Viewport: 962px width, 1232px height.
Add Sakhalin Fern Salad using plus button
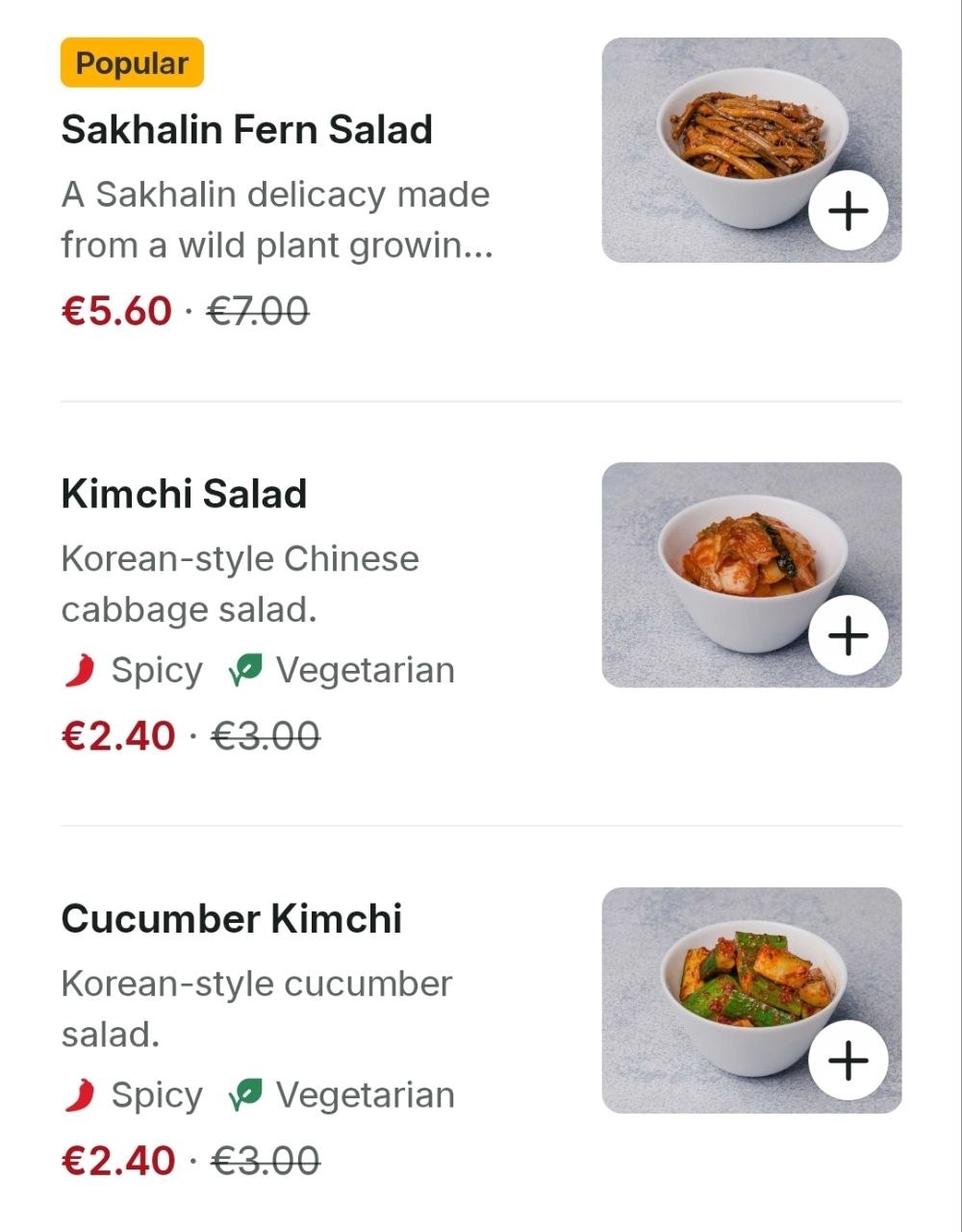point(848,211)
